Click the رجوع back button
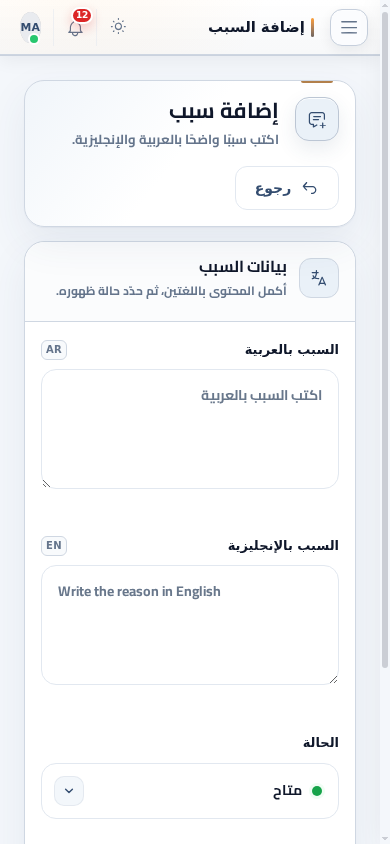 [287, 188]
